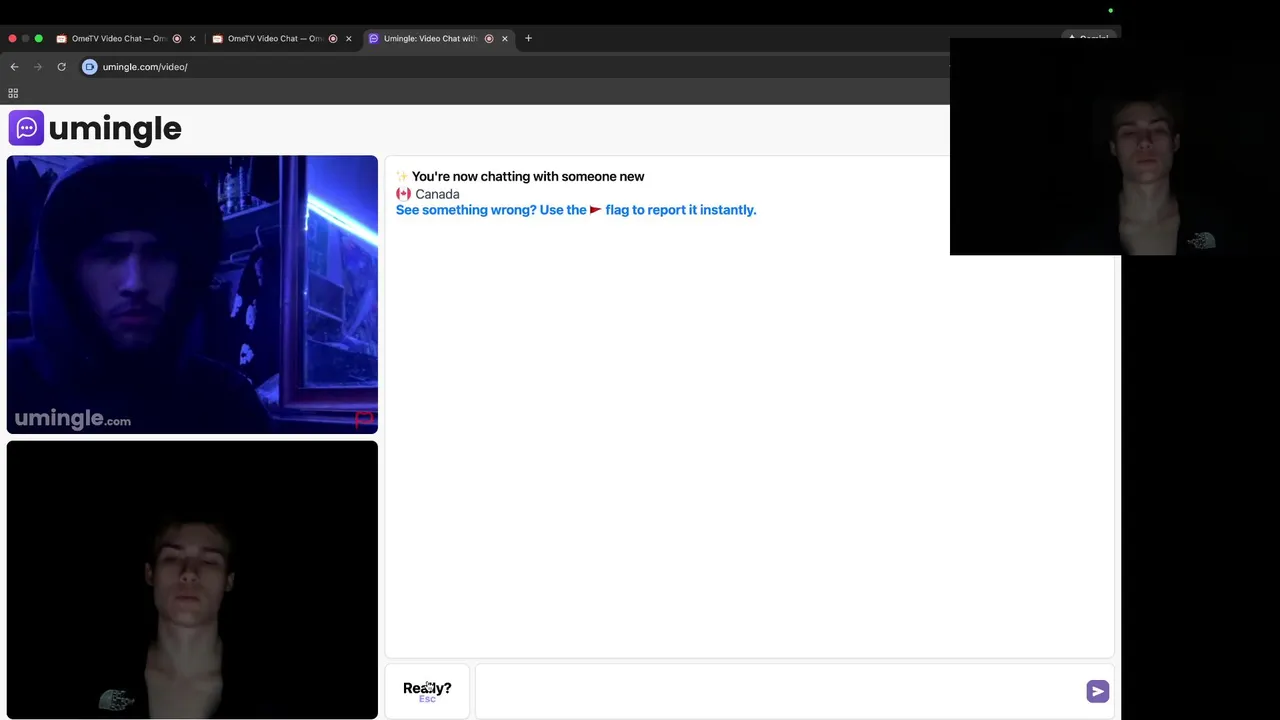The width and height of the screenshot is (1280, 720).
Task: Send the chat message with purple arrow button
Action: (1097, 691)
